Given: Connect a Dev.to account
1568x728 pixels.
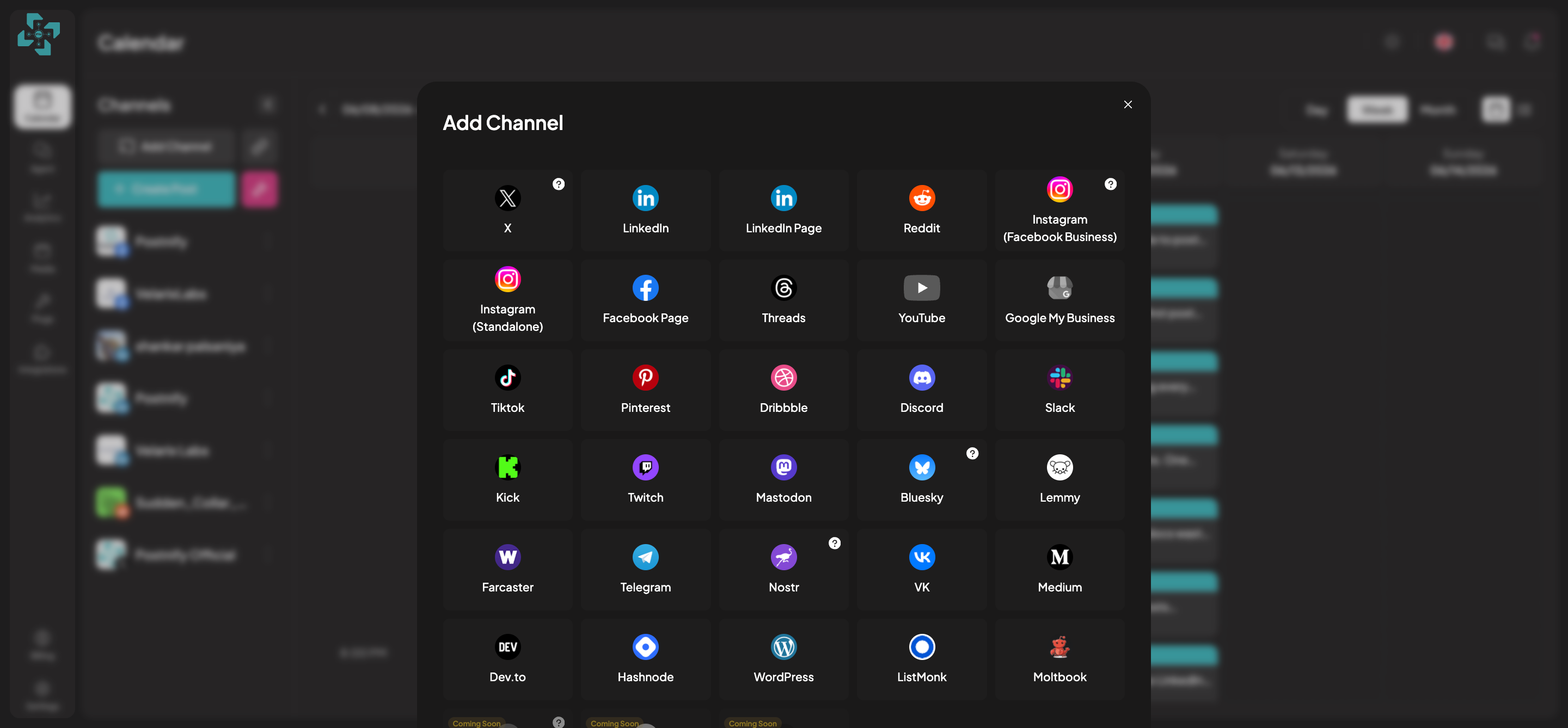Looking at the screenshot, I should (x=507, y=659).
